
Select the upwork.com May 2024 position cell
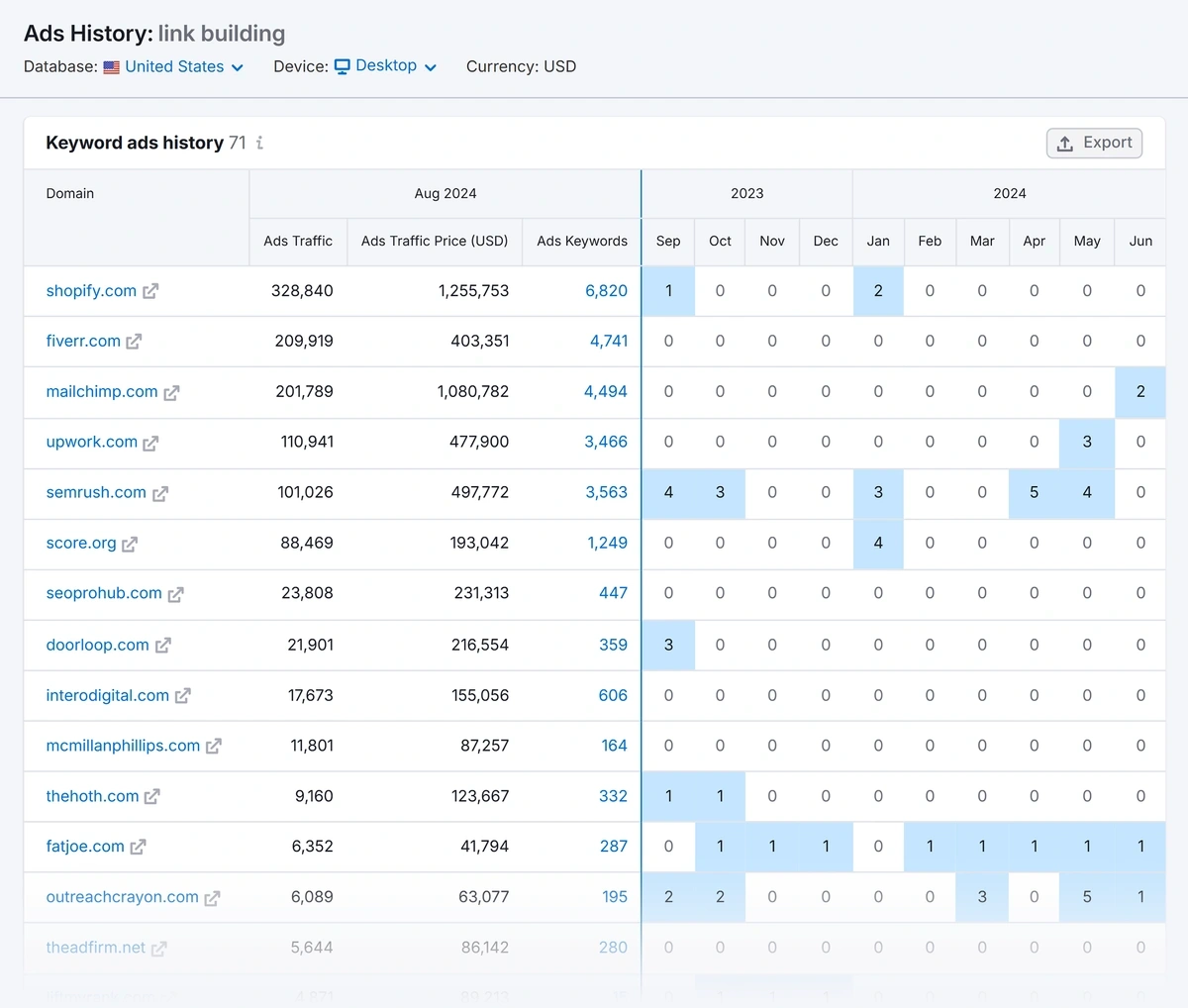(x=1087, y=443)
